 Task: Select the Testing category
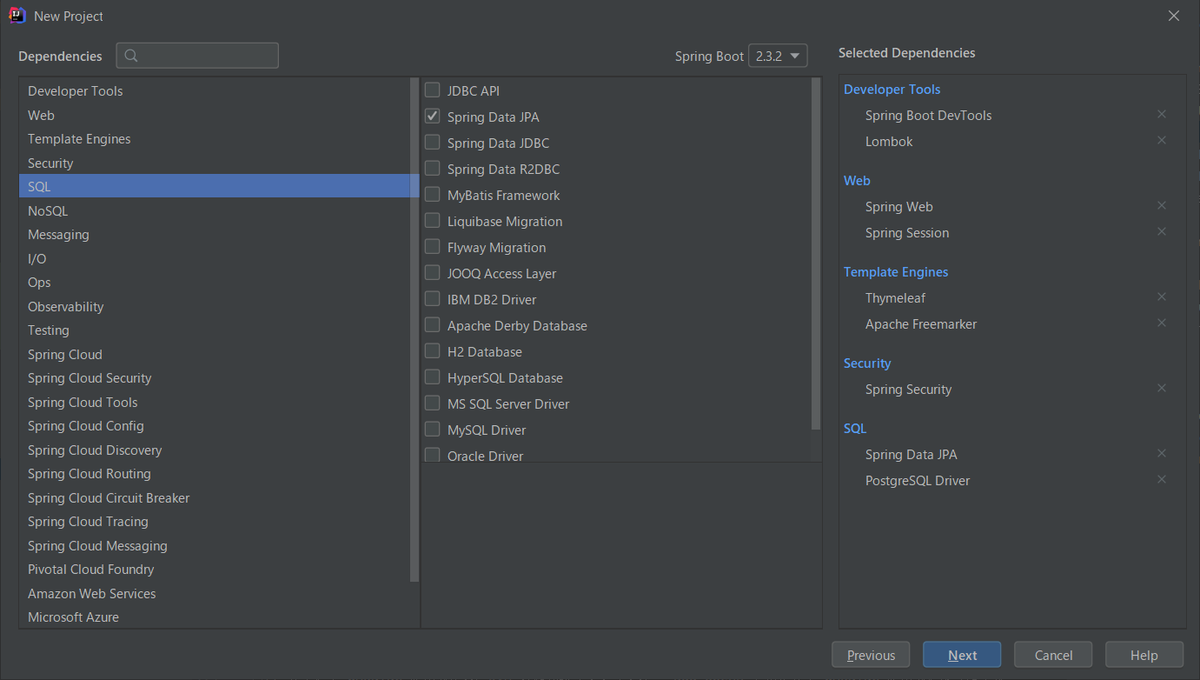[214, 330]
